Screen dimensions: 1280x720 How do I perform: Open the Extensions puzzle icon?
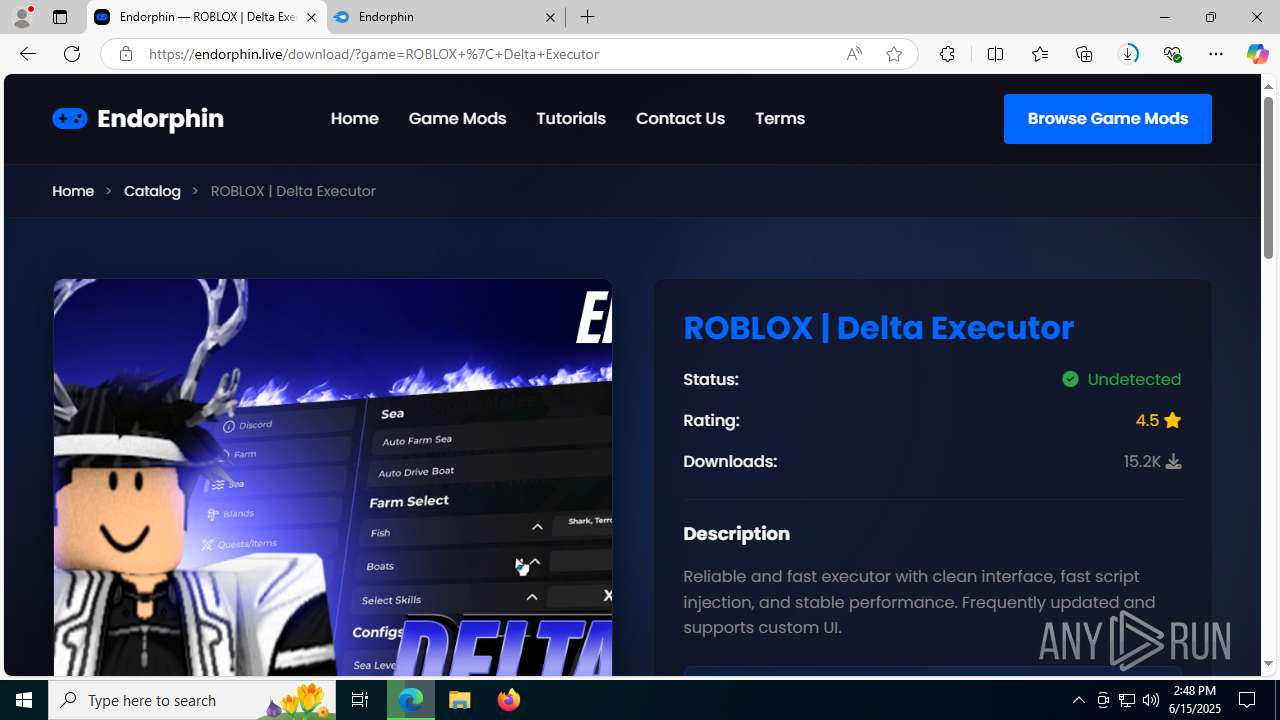[x=947, y=54]
